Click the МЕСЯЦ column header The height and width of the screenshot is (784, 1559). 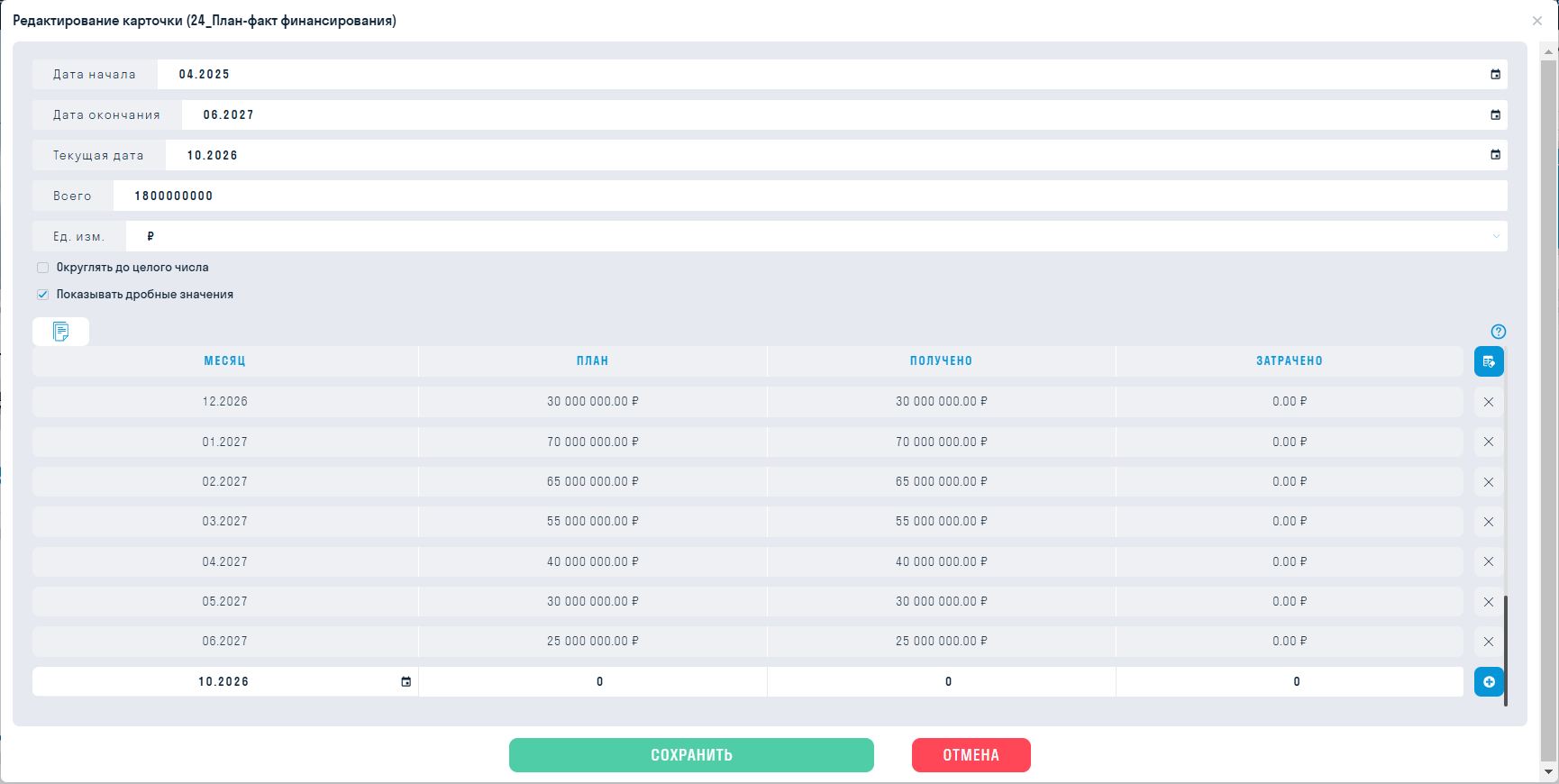(225, 361)
